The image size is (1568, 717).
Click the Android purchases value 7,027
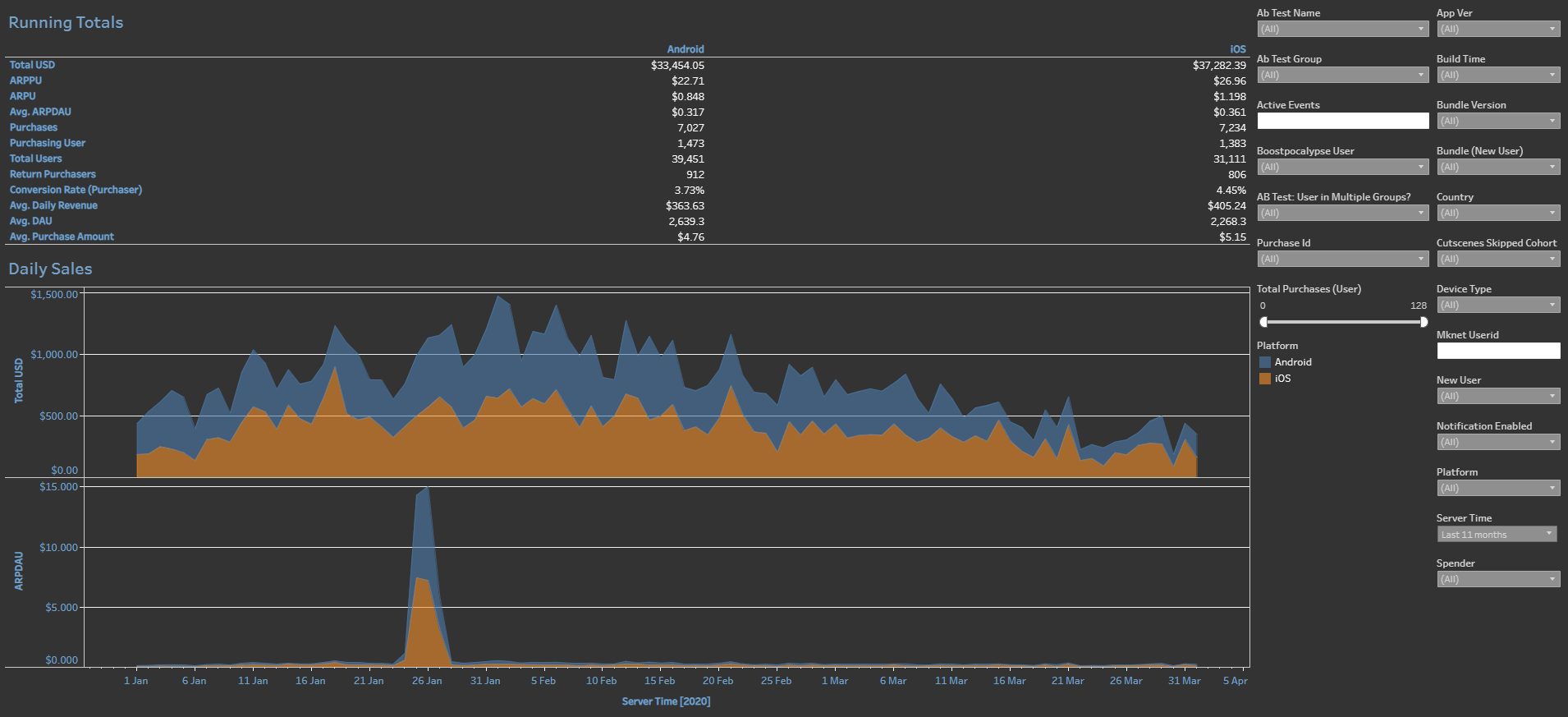690,127
